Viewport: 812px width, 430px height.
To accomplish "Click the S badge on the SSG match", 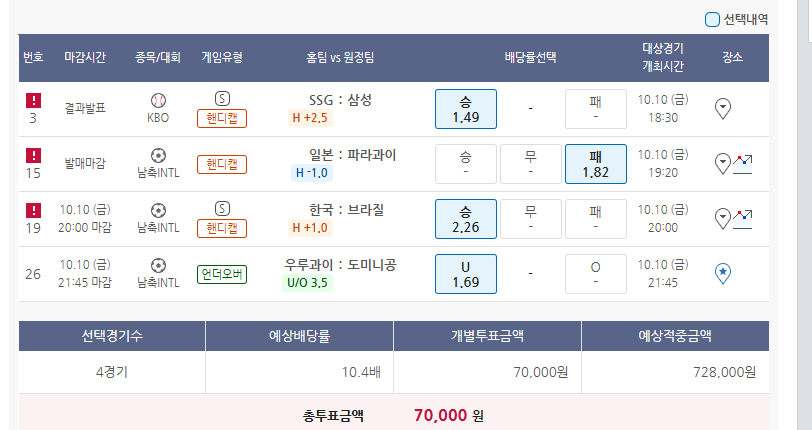I will (x=222, y=99).
